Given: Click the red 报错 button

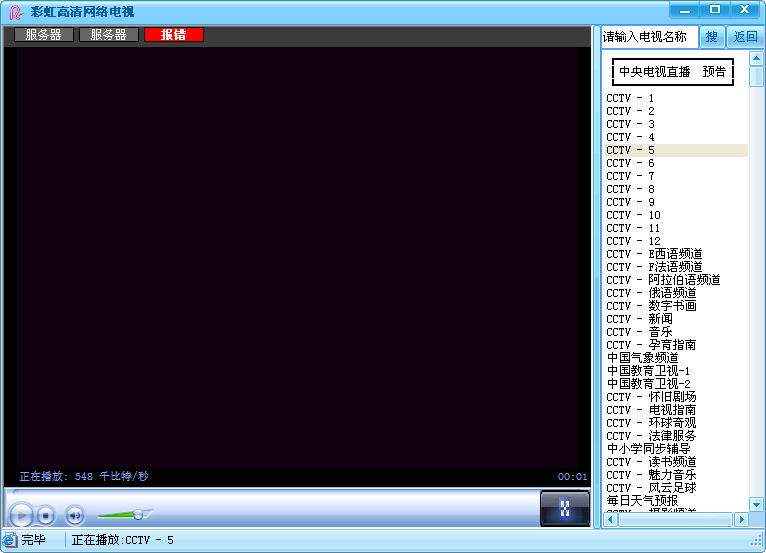Looking at the screenshot, I should click(x=173, y=35).
